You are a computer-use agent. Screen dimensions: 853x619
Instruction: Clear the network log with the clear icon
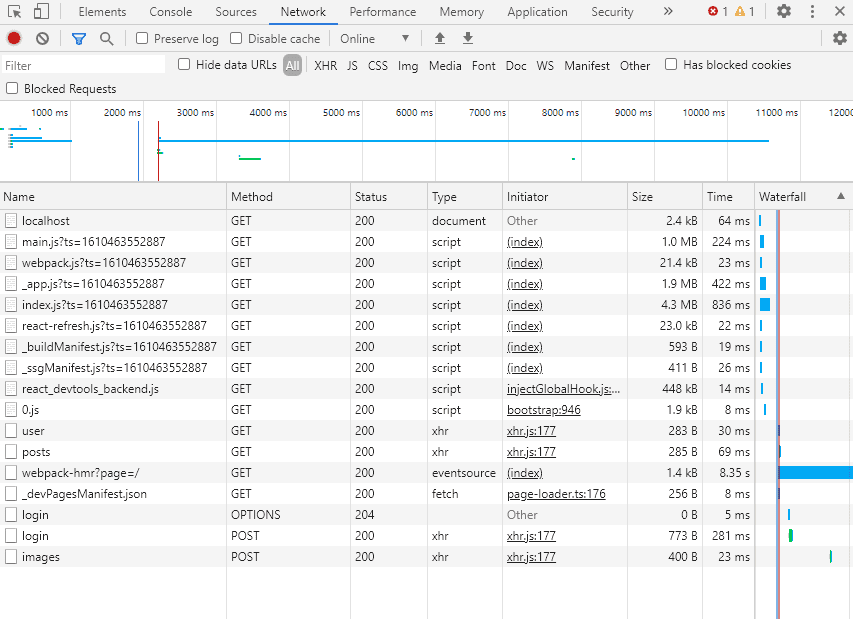(42, 39)
